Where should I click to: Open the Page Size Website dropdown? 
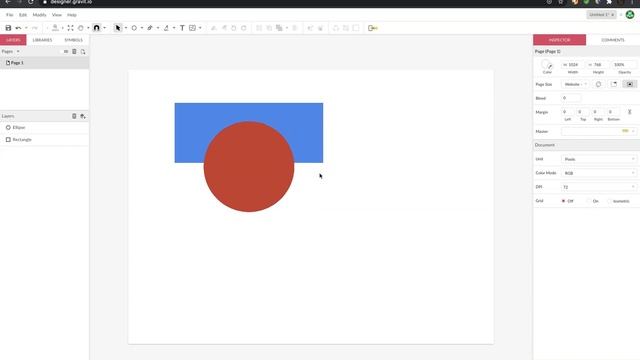[576, 84]
